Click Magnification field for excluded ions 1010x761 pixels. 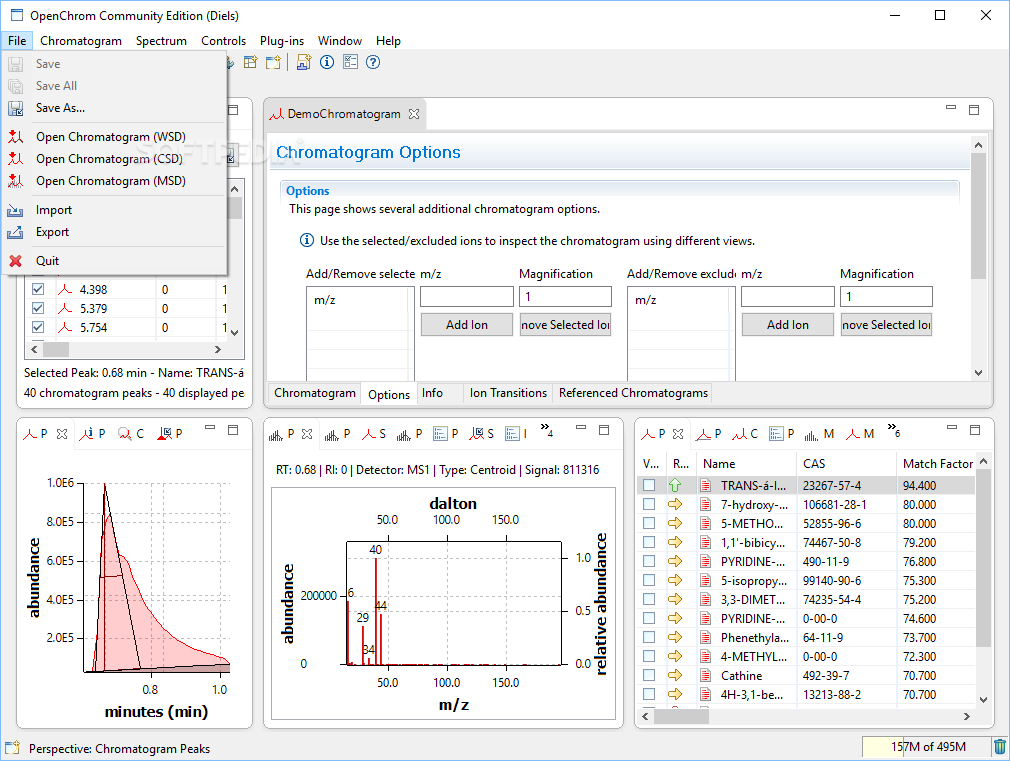tap(886, 296)
